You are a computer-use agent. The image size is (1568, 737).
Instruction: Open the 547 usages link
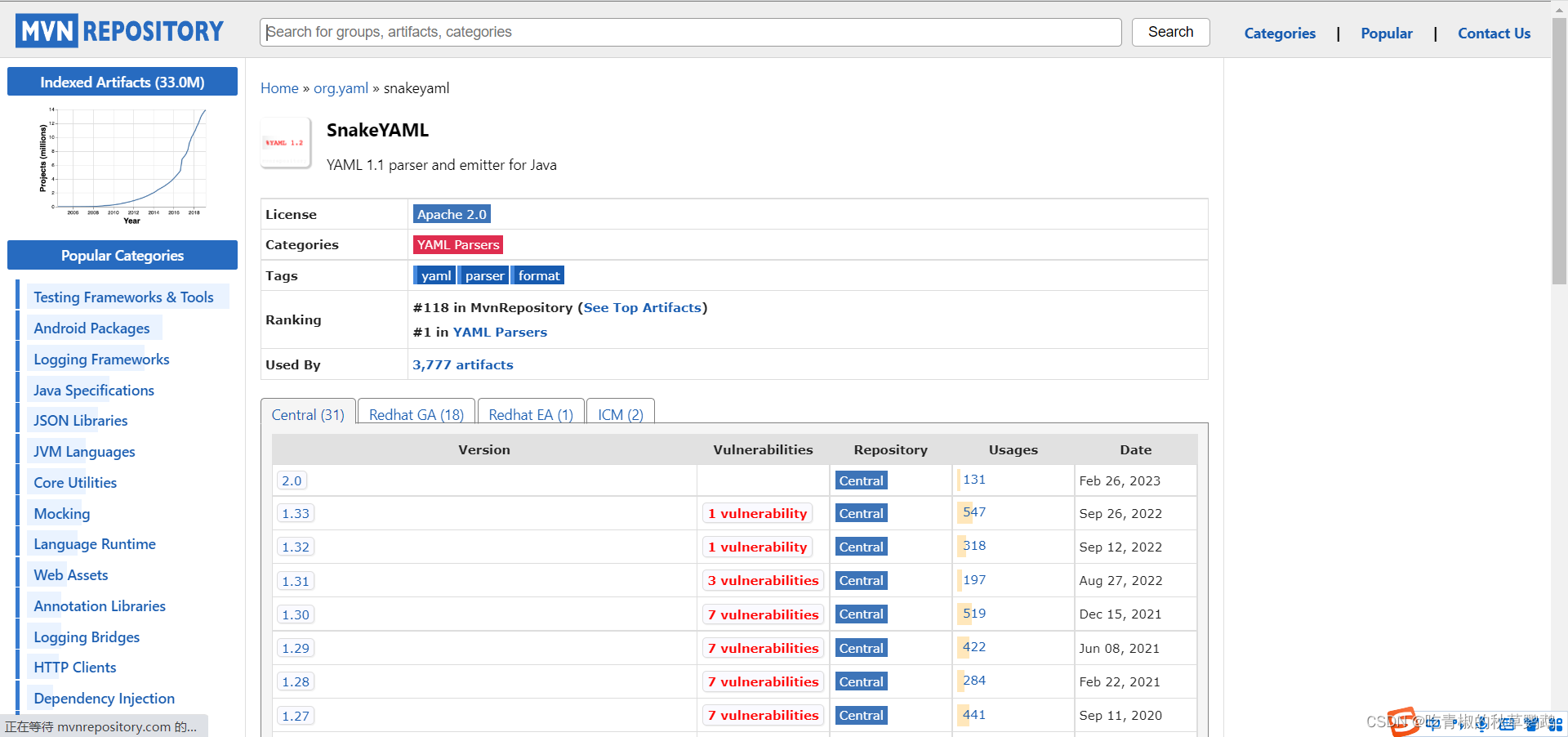973,511
